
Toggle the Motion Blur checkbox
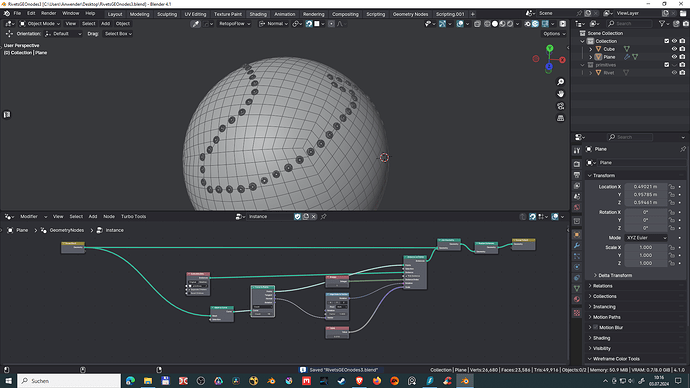point(595,327)
